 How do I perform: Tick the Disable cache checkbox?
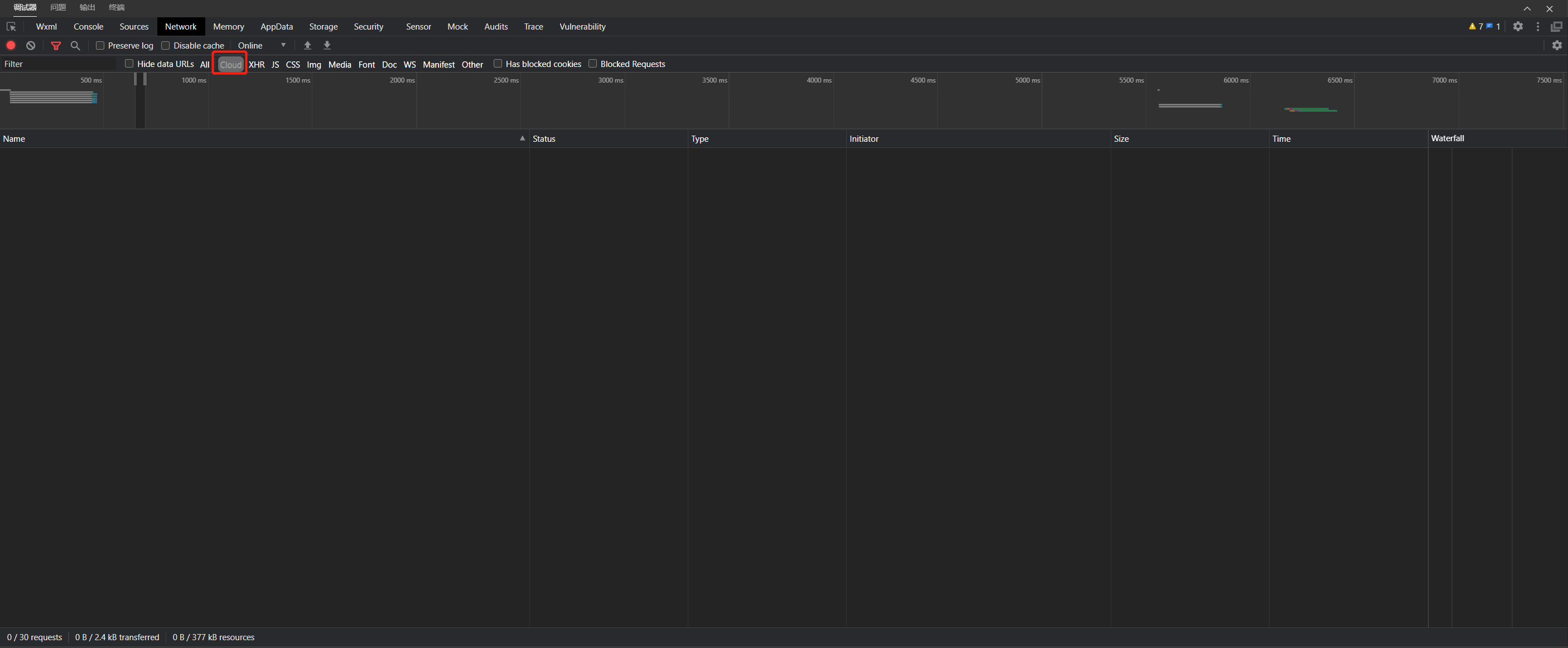tap(166, 46)
